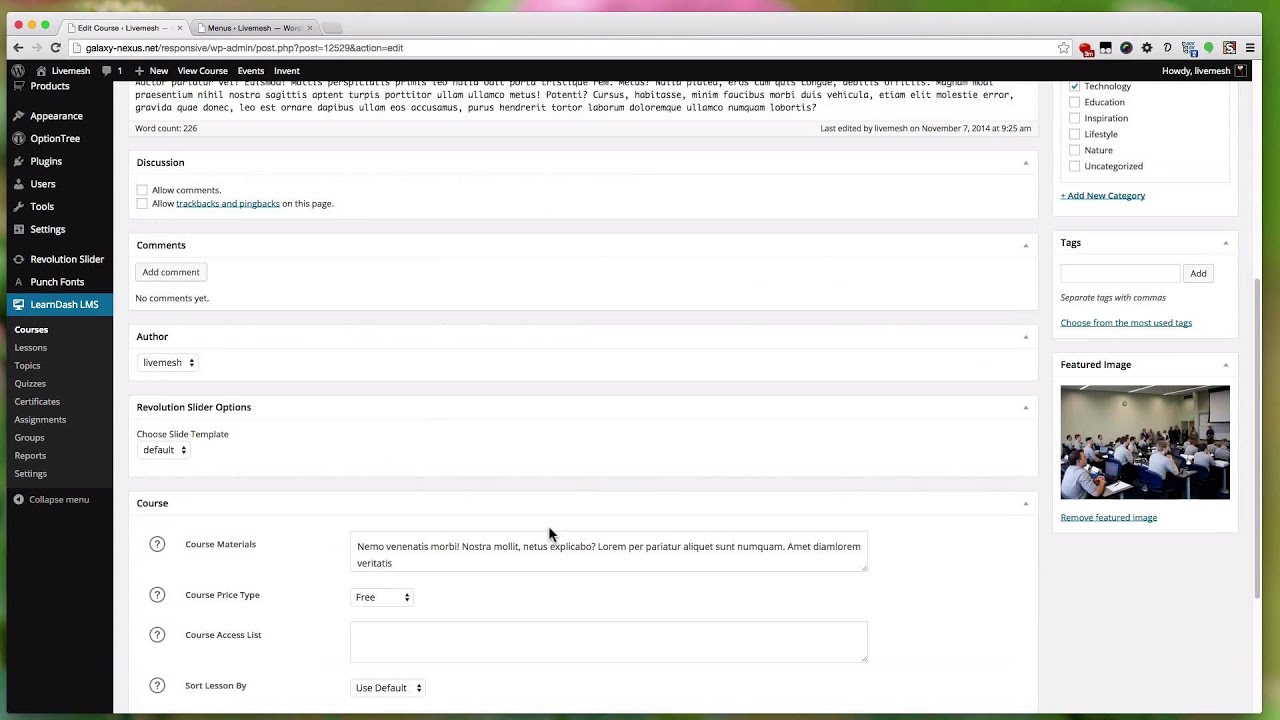The width and height of the screenshot is (1280, 720).
Task: Click the LearnDash LMS icon in the sidebar
Action: (19, 304)
